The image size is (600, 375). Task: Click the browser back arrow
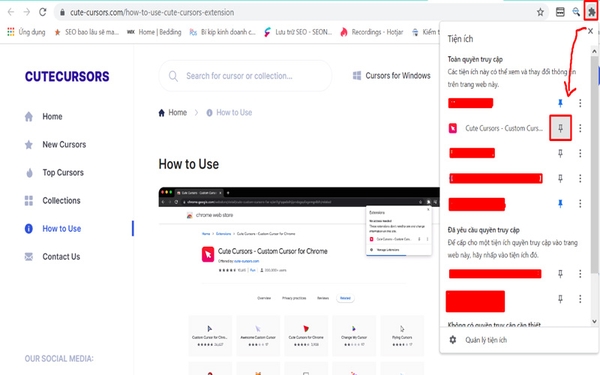tap(11, 12)
